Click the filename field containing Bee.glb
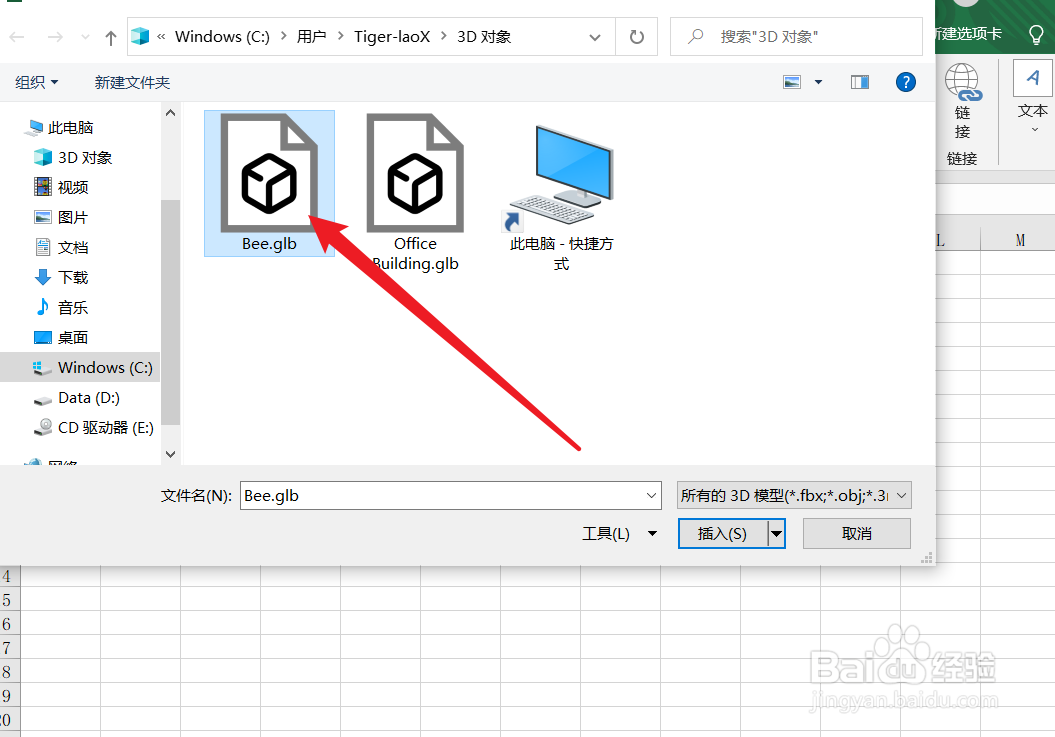1055x737 pixels. (445, 495)
